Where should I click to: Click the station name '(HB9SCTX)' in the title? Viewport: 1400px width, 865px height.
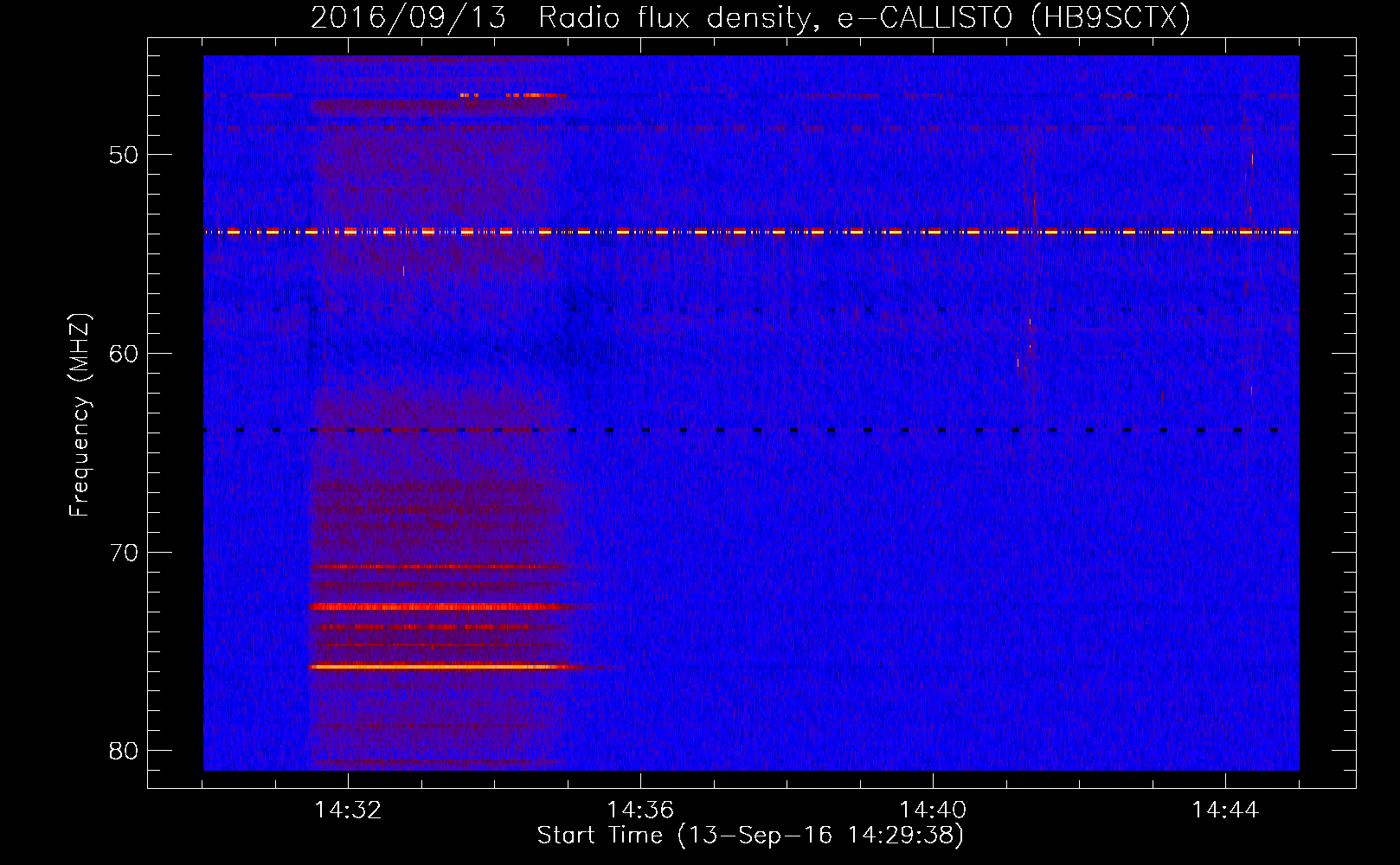point(1111,17)
